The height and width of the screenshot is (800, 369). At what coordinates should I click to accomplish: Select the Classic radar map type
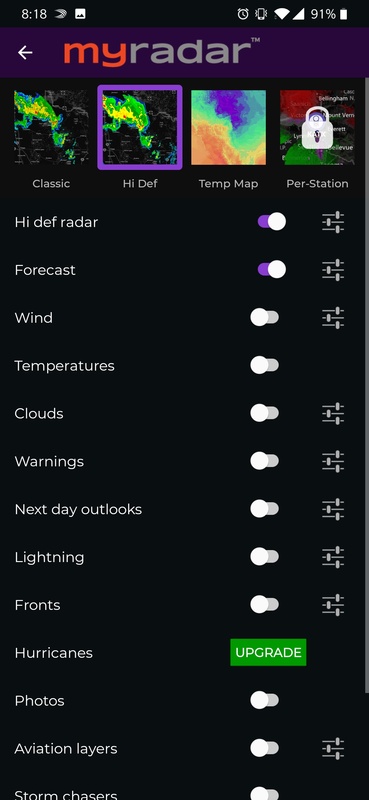click(x=51, y=139)
